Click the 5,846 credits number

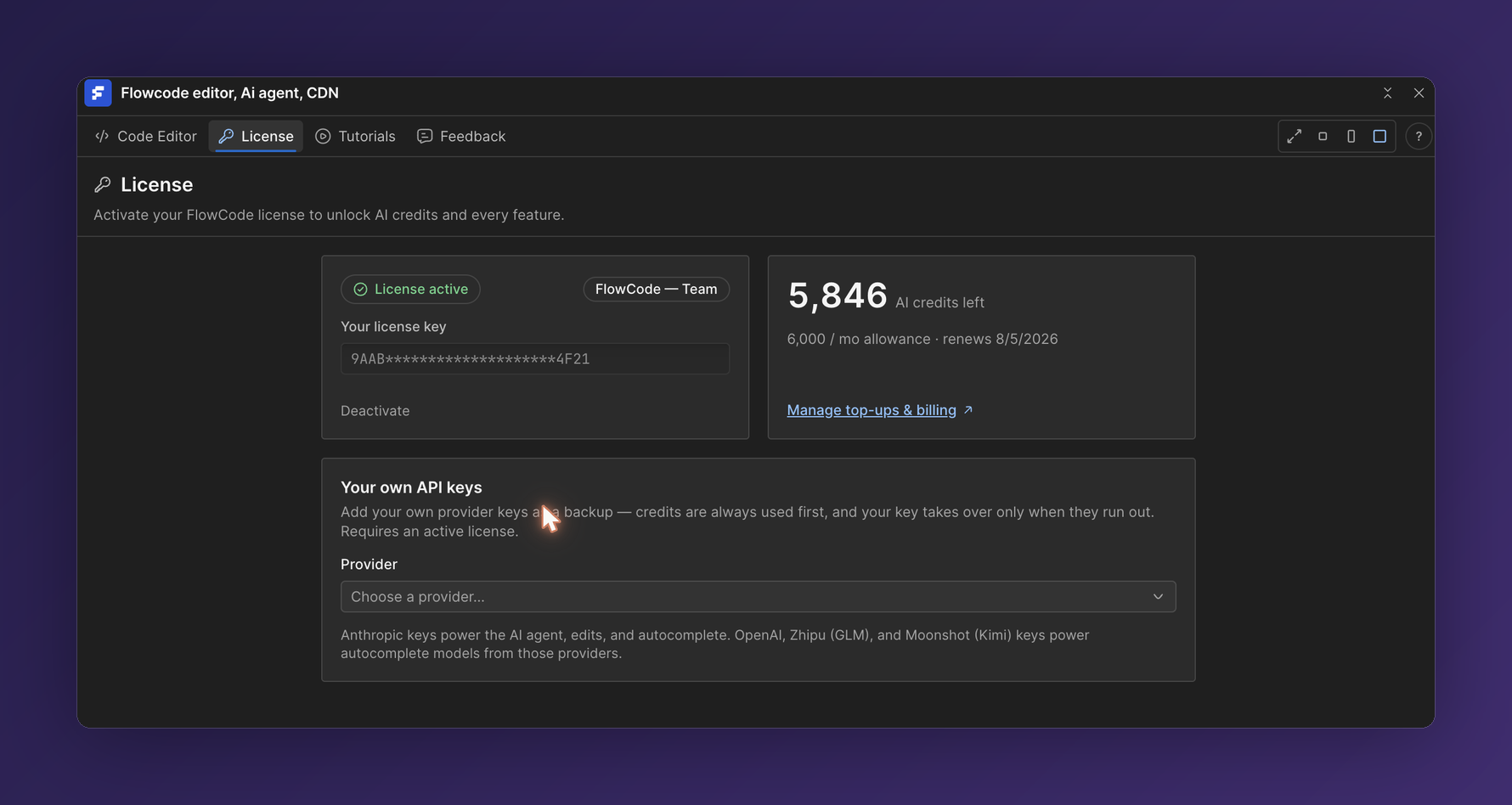pyautogui.click(x=838, y=296)
